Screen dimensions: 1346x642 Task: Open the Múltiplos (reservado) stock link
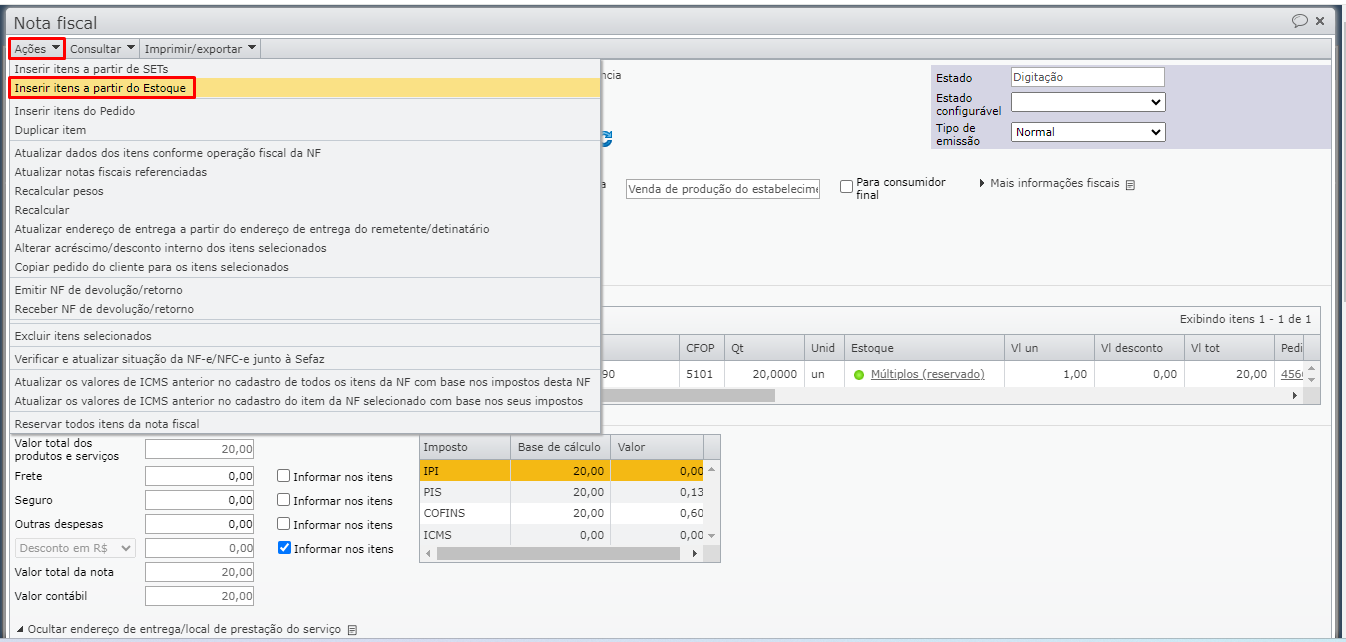coord(927,374)
